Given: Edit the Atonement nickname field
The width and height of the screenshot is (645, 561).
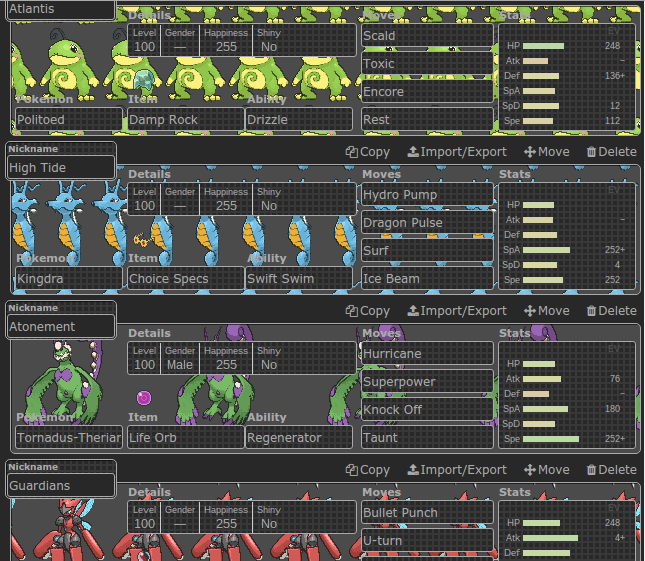Looking at the screenshot, I should coord(60,327).
